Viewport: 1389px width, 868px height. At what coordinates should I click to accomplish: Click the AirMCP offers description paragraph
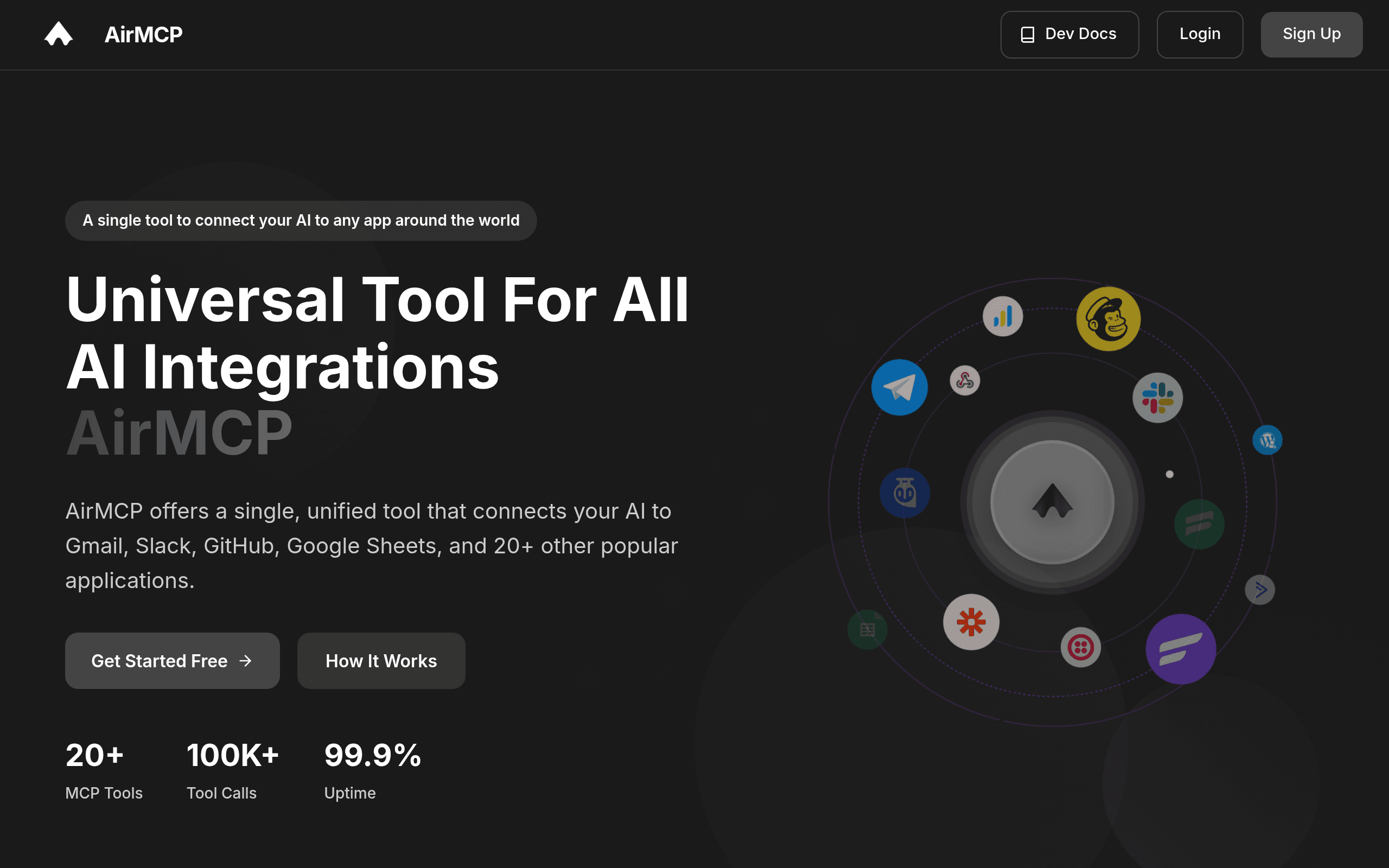pyautogui.click(x=371, y=546)
